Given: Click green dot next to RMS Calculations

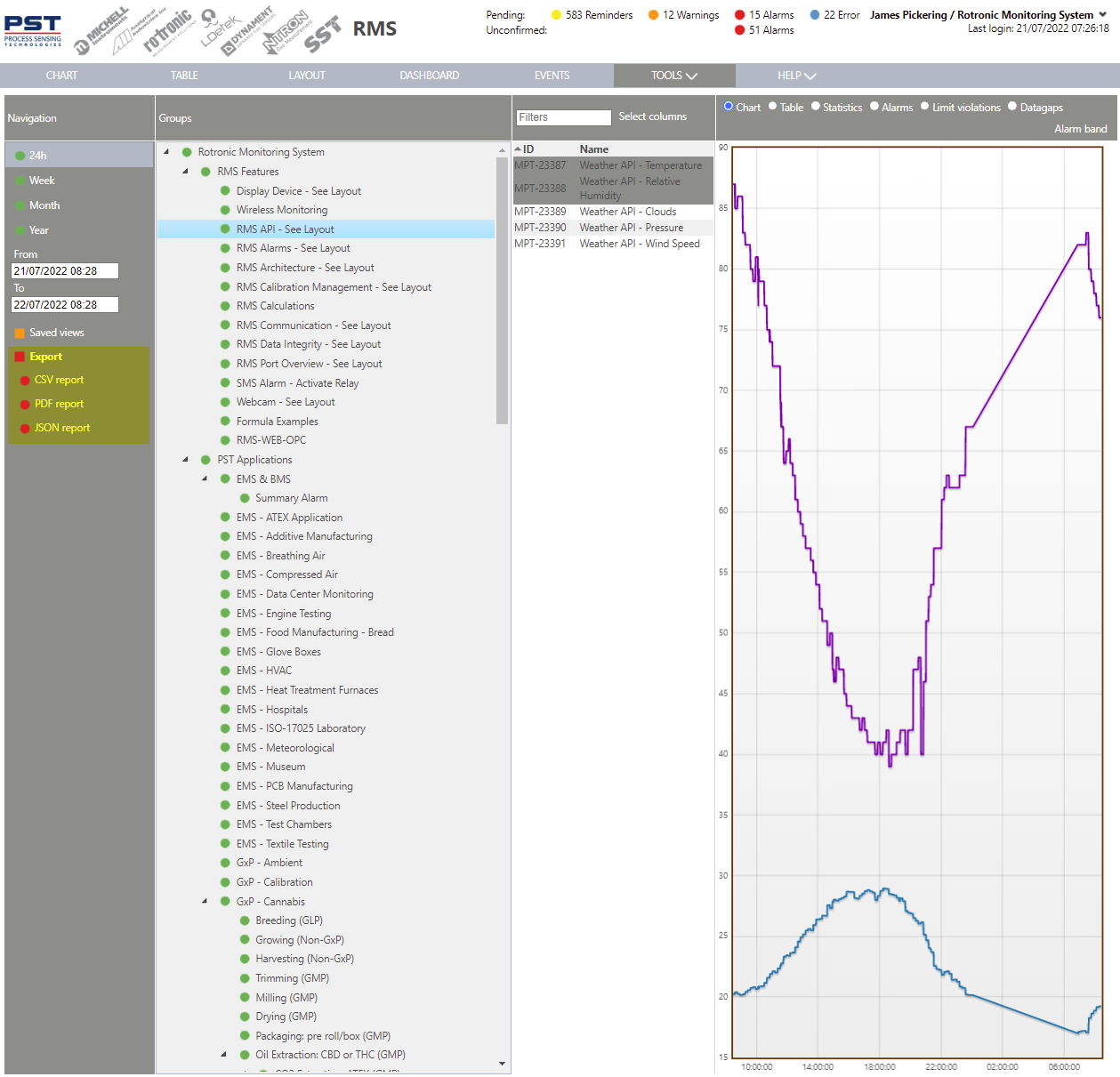Looking at the screenshot, I should 225,307.
